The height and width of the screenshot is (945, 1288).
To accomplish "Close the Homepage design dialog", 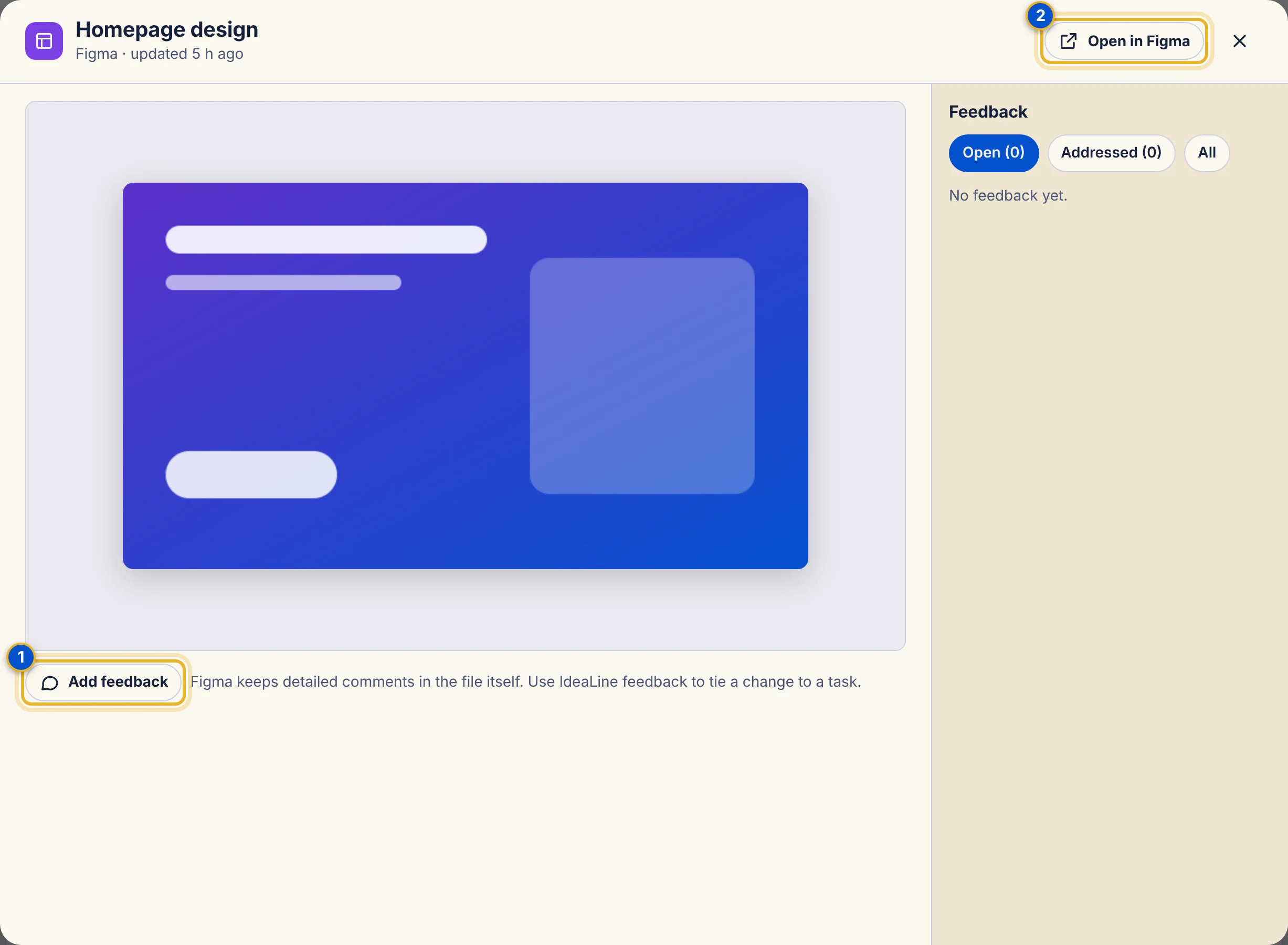I will pyautogui.click(x=1239, y=40).
